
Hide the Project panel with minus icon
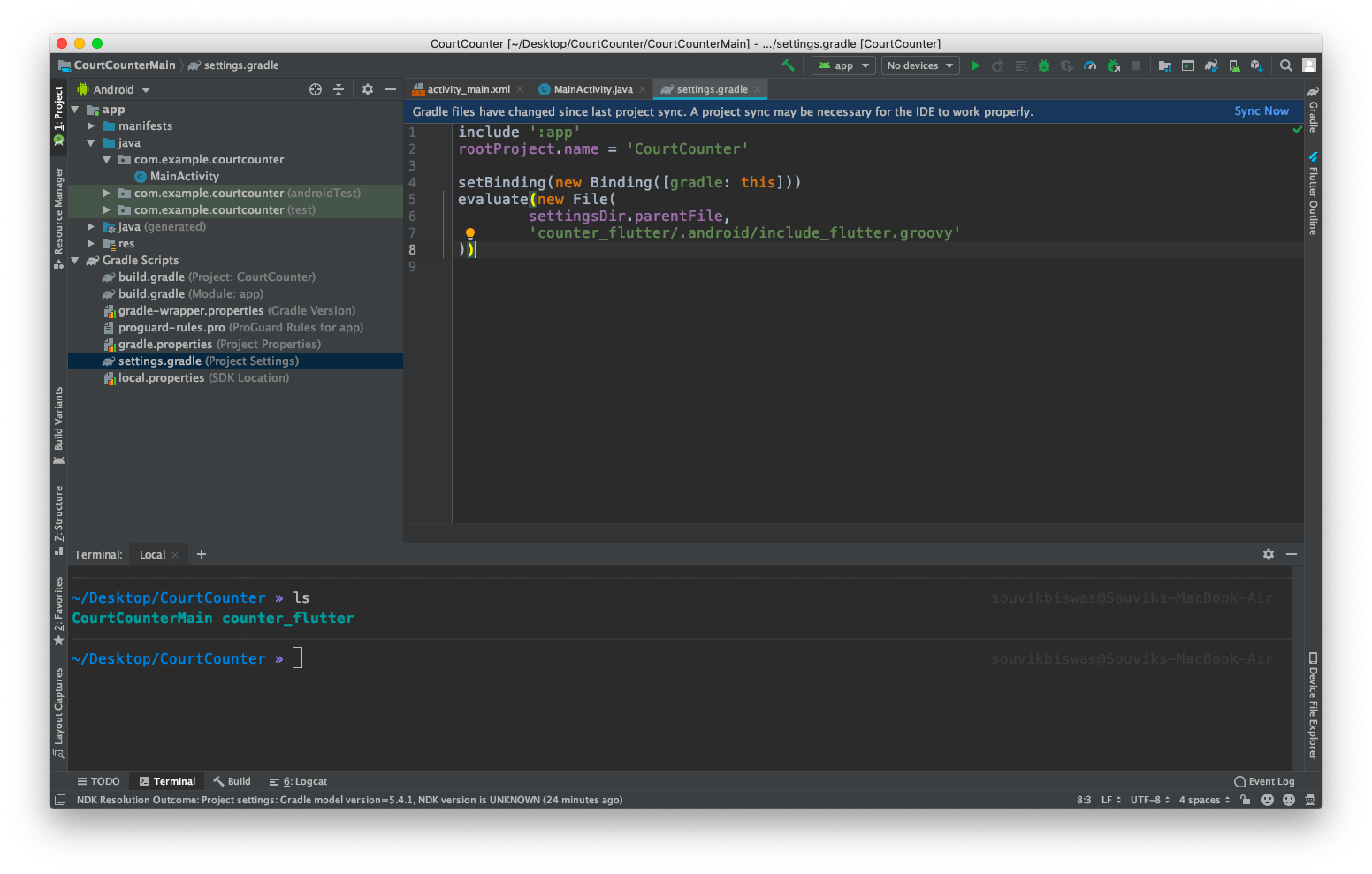[x=391, y=89]
